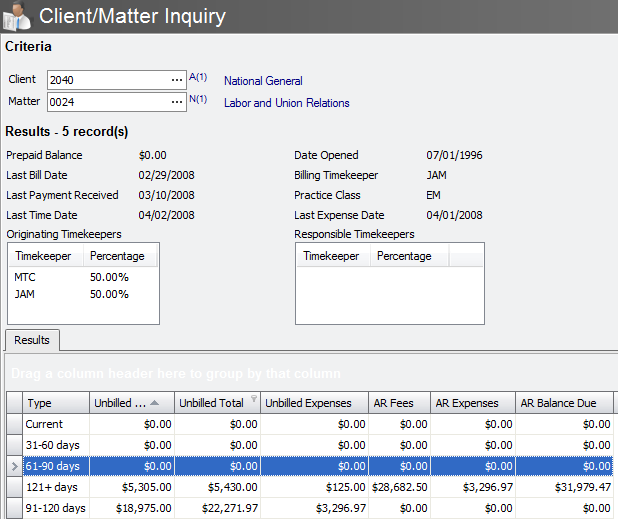Select the 121+ days row
Viewport: 618px width, 519px height.
(x=53, y=485)
